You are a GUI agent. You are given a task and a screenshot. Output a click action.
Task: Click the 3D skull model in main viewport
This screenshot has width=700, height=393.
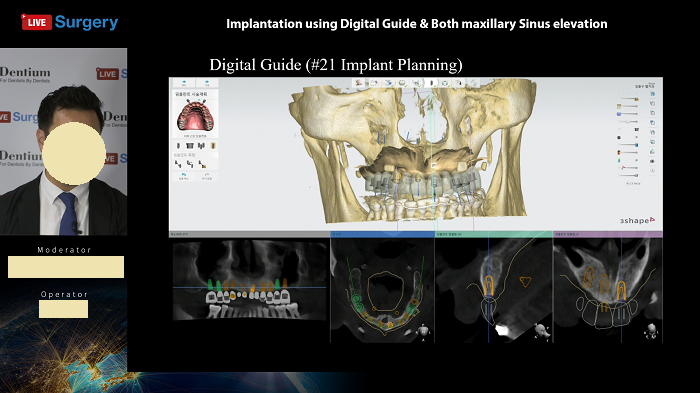(411, 152)
